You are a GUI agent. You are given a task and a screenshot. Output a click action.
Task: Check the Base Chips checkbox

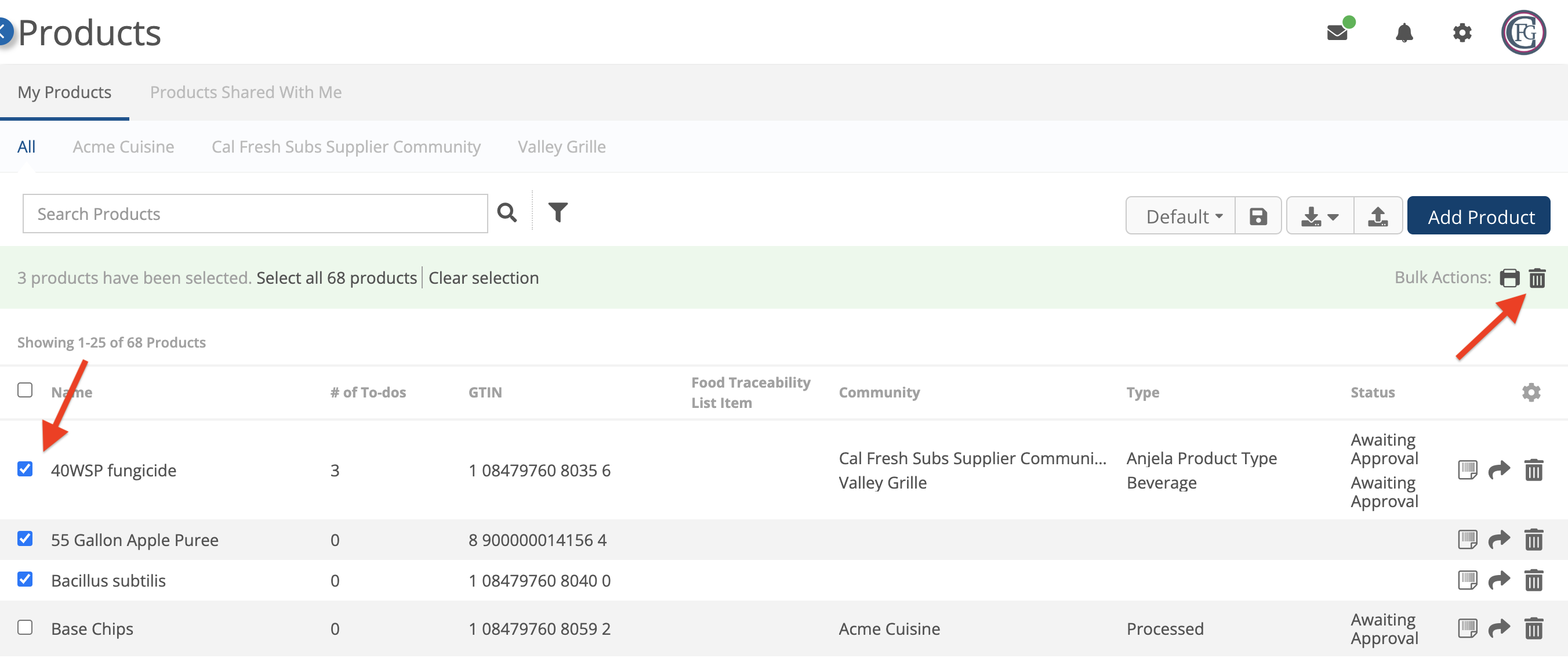click(x=25, y=627)
